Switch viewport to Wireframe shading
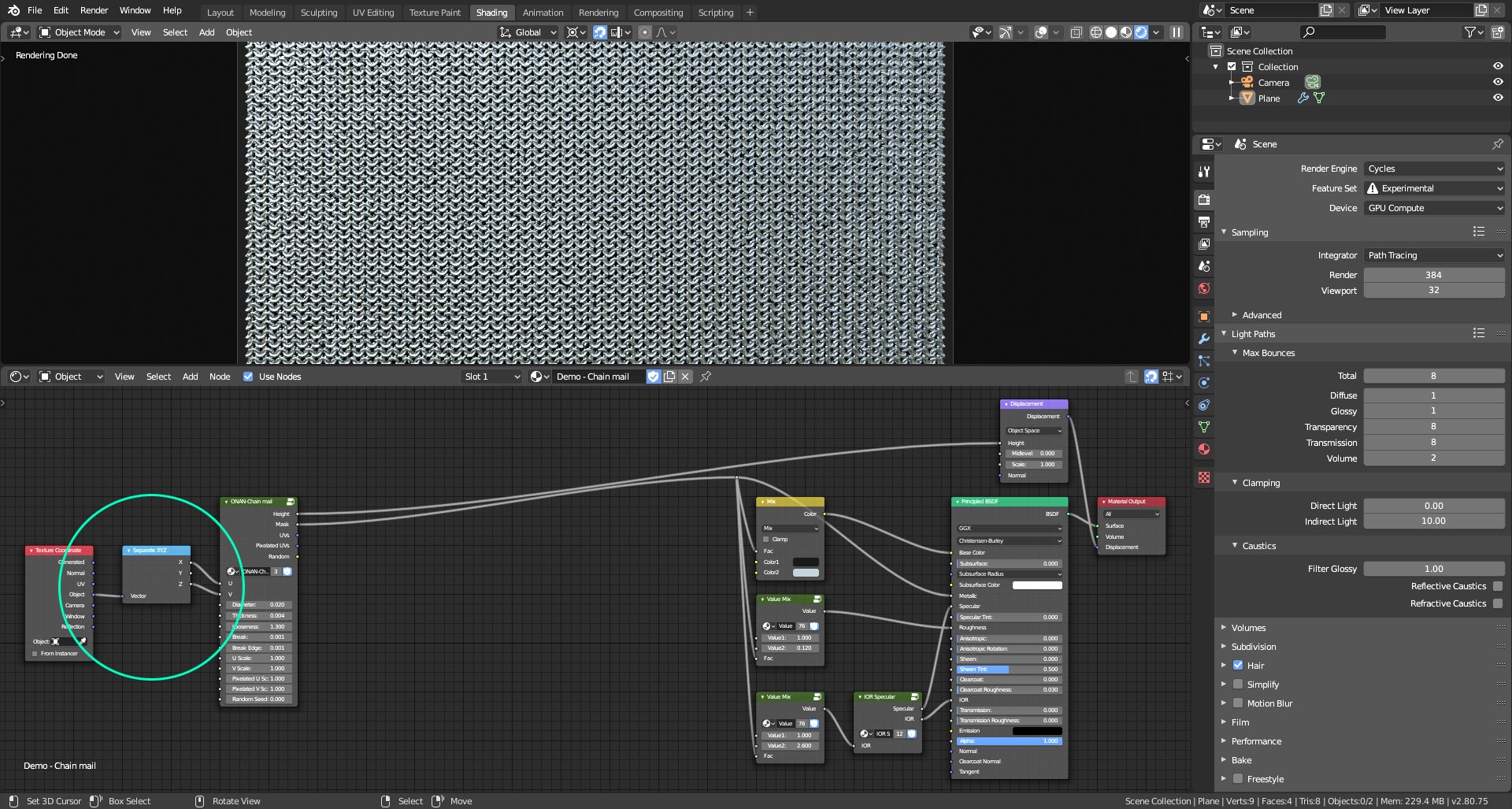The height and width of the screenshot is (809, 1512). tap(1096, 32)
